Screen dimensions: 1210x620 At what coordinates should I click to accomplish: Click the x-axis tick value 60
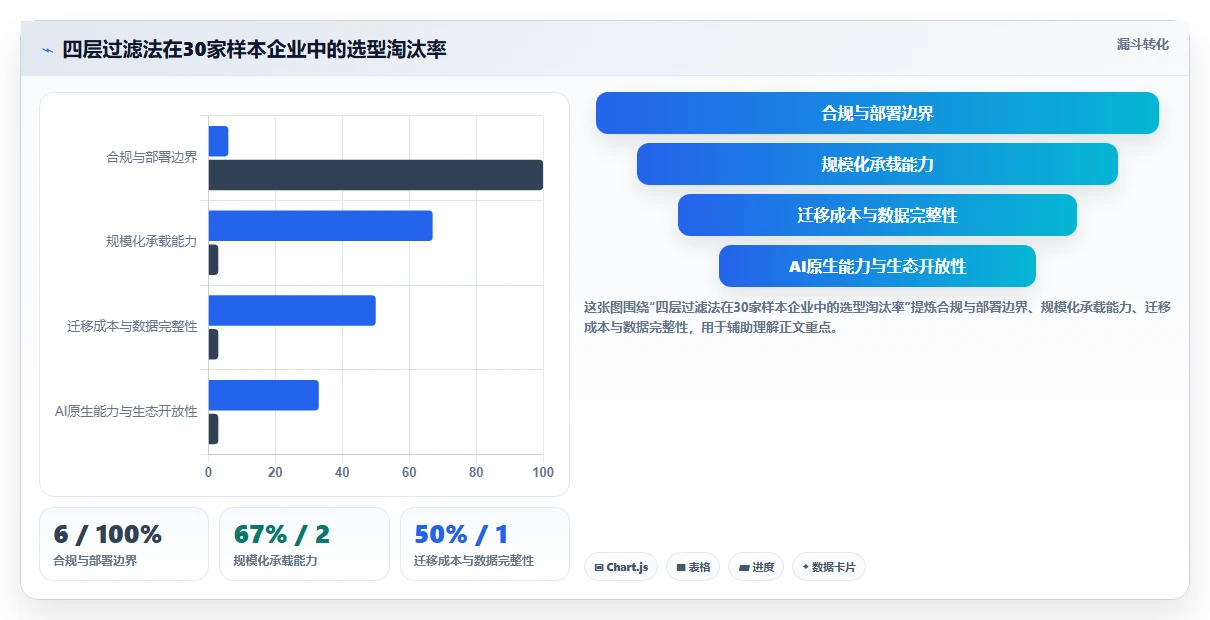pyautogui.click(x=409, y=472)
